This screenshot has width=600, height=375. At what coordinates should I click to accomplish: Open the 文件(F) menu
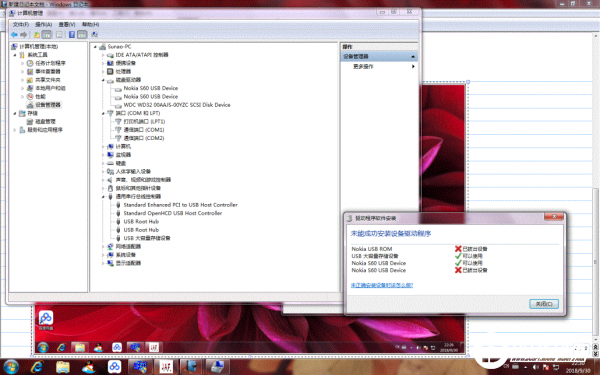pyautogui.click(x=21, y=24)
